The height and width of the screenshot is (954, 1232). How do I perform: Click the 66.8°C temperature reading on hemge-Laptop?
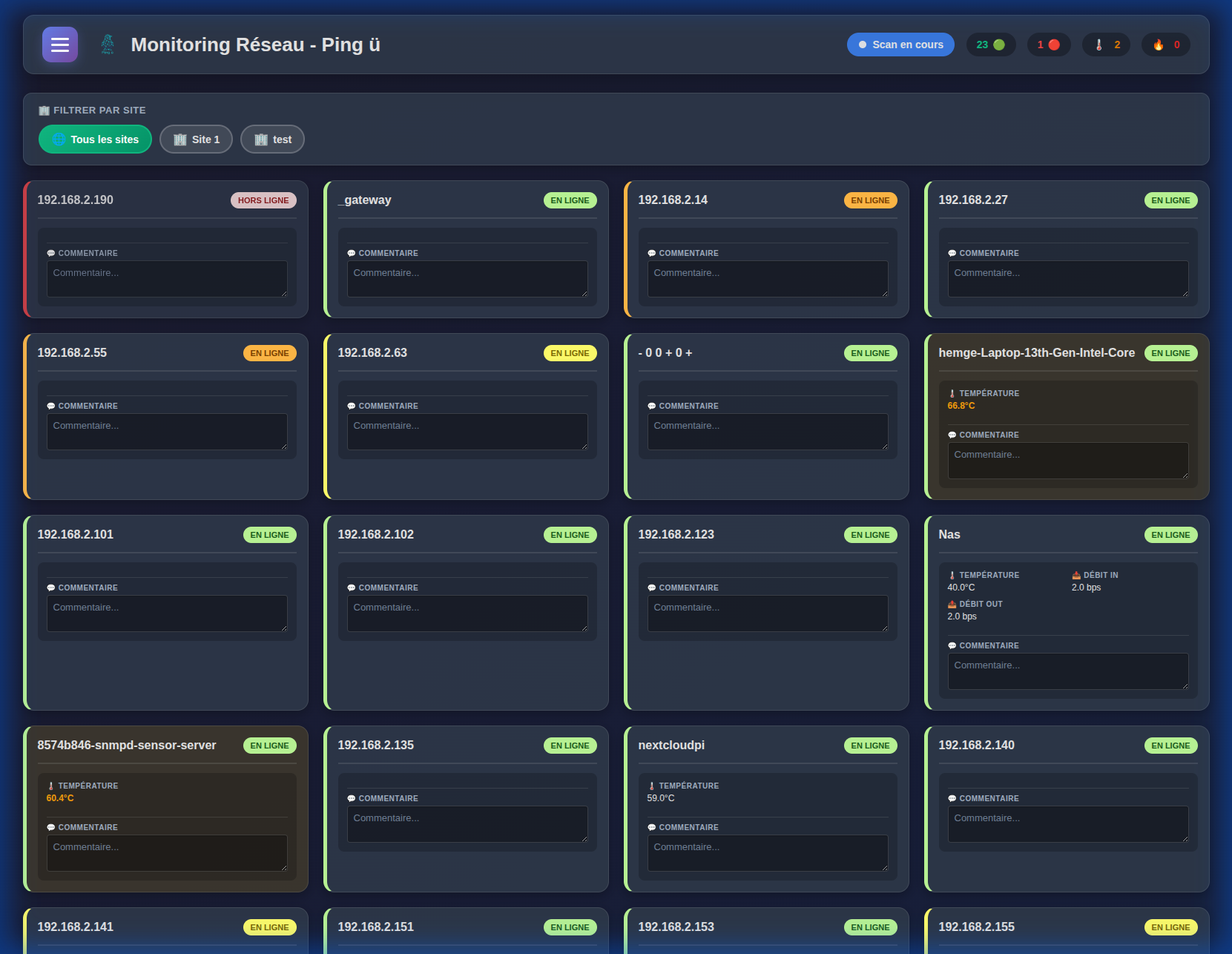pos(961,406)
